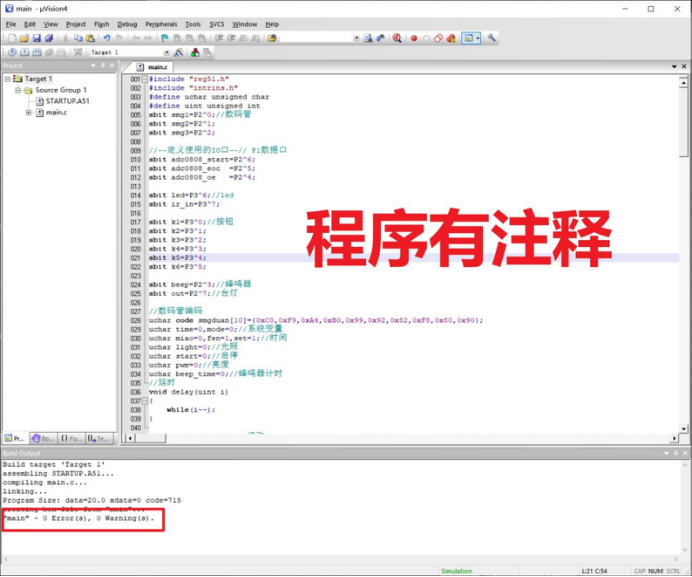Switch to the Project panel tab
The width and height of the screenshot is (692, 577).
coord(15,438)
